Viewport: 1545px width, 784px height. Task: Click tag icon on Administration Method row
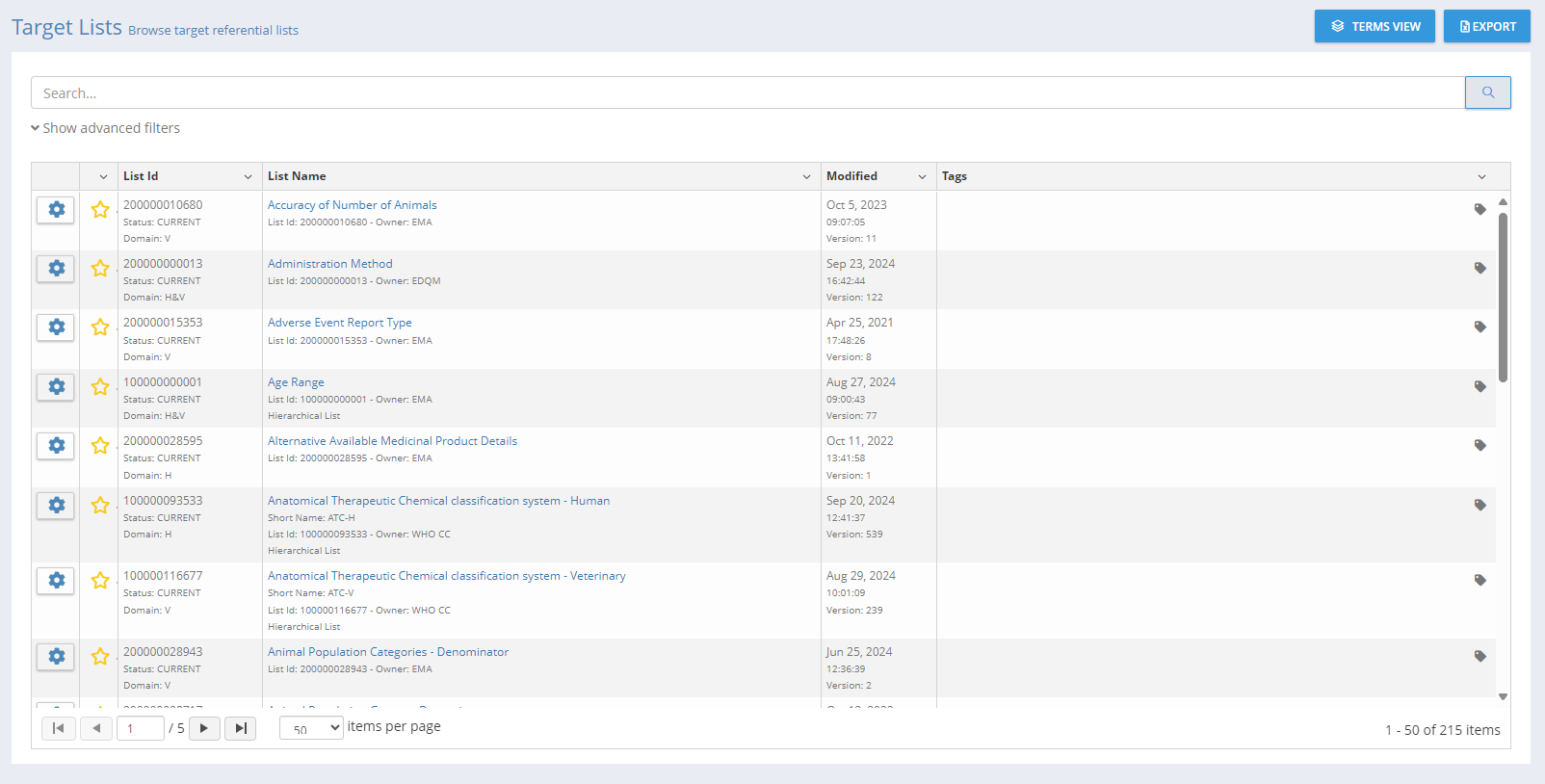click(x=1480, y=268)
